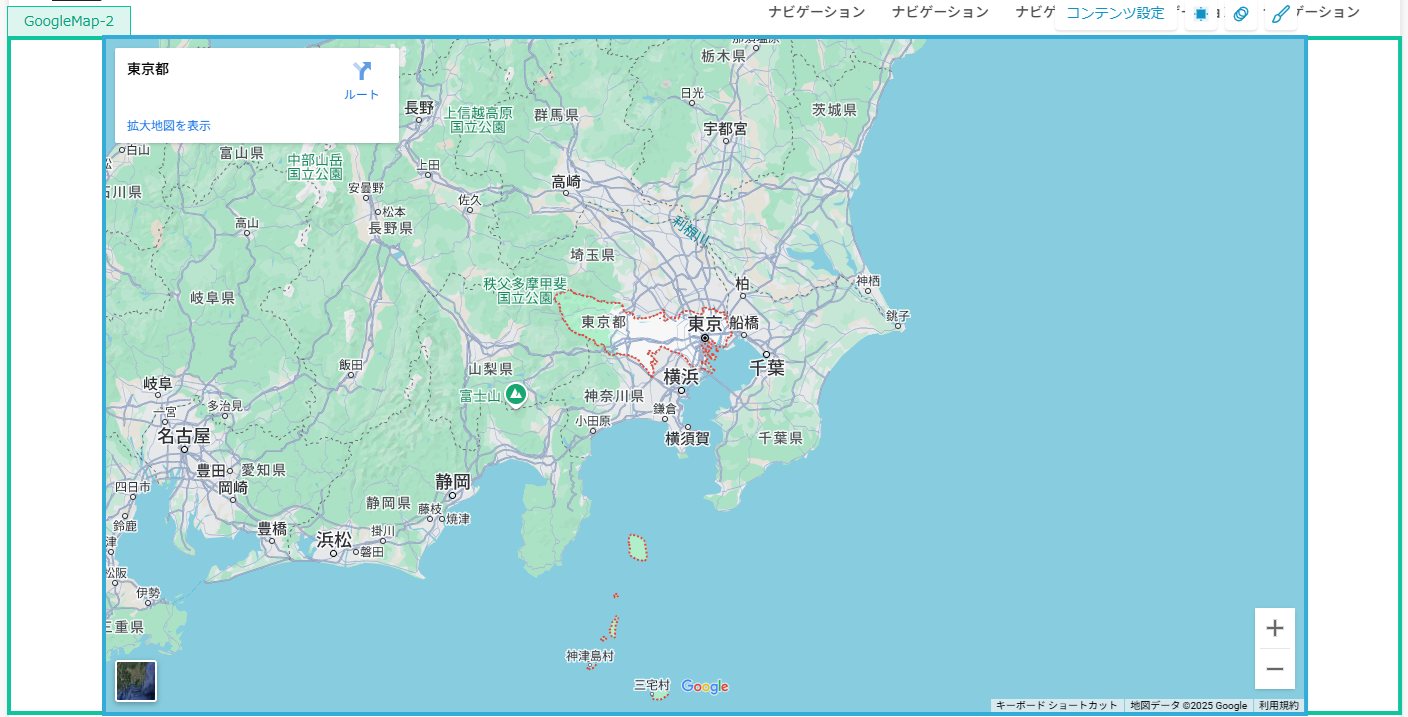Image resolution: width=1408 pixels, height=717 pixels.
Task: Click the 神津島村 island label
Action: point(590,656)
